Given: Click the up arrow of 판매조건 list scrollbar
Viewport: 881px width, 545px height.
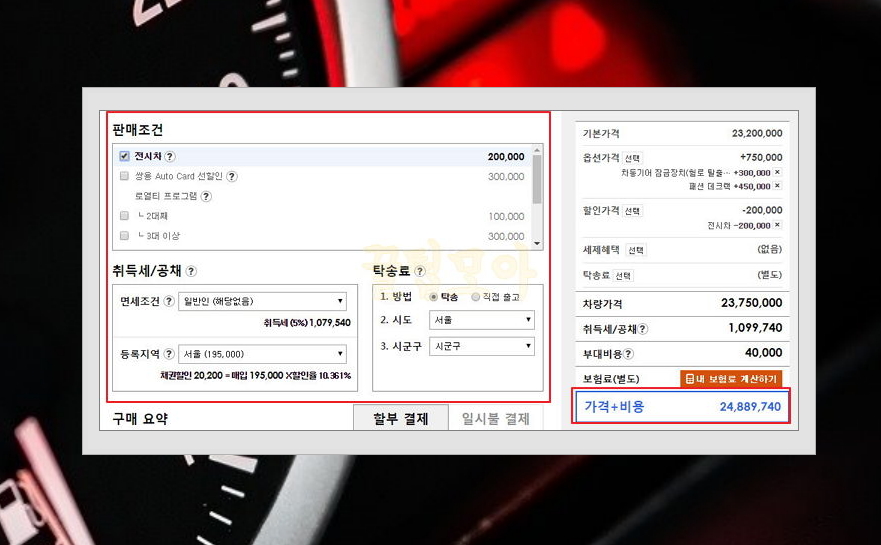Looking at the screenshot, I should (x=537, y=150).
